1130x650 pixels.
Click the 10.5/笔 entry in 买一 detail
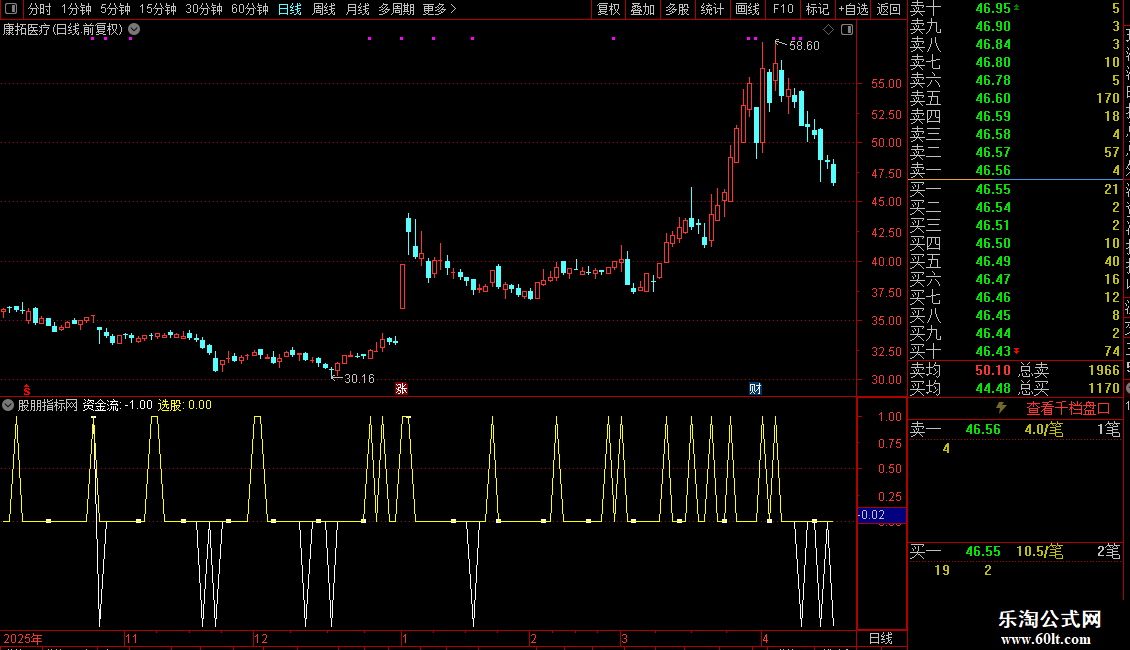pos(1039,551)
